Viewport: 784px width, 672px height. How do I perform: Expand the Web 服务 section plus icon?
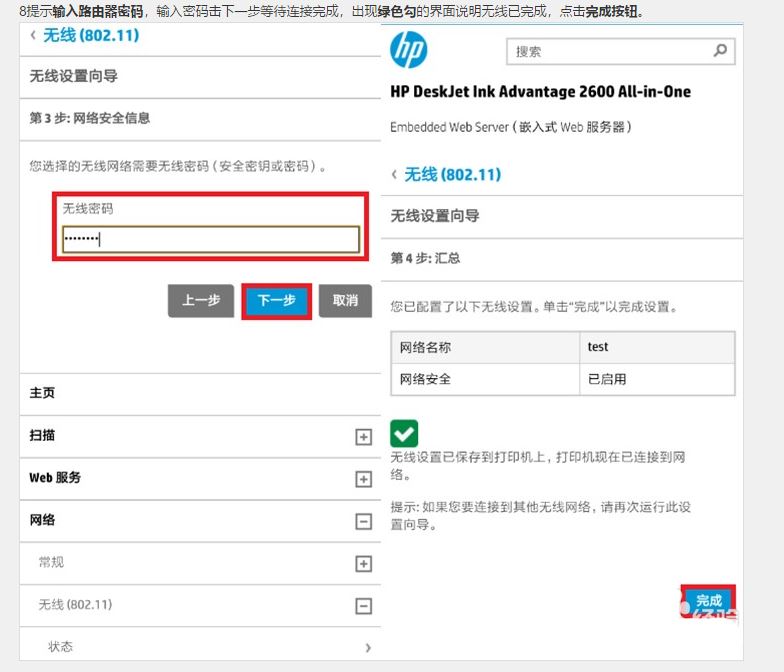point(364,480)
